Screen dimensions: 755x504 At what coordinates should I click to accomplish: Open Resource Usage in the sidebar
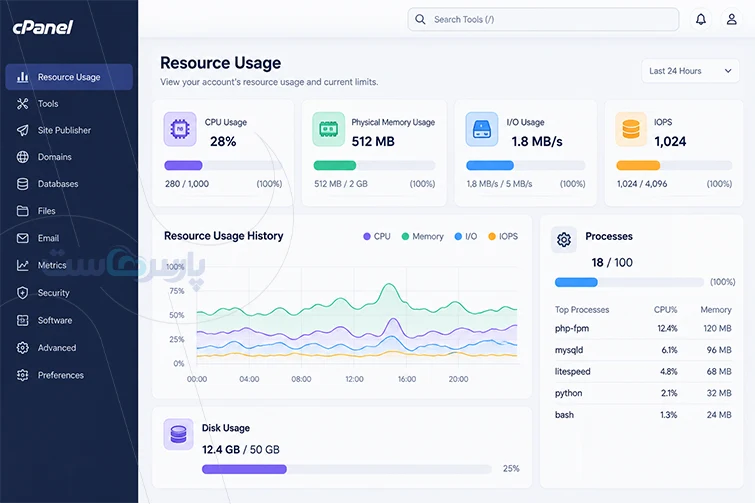click(x=69, y=77)
